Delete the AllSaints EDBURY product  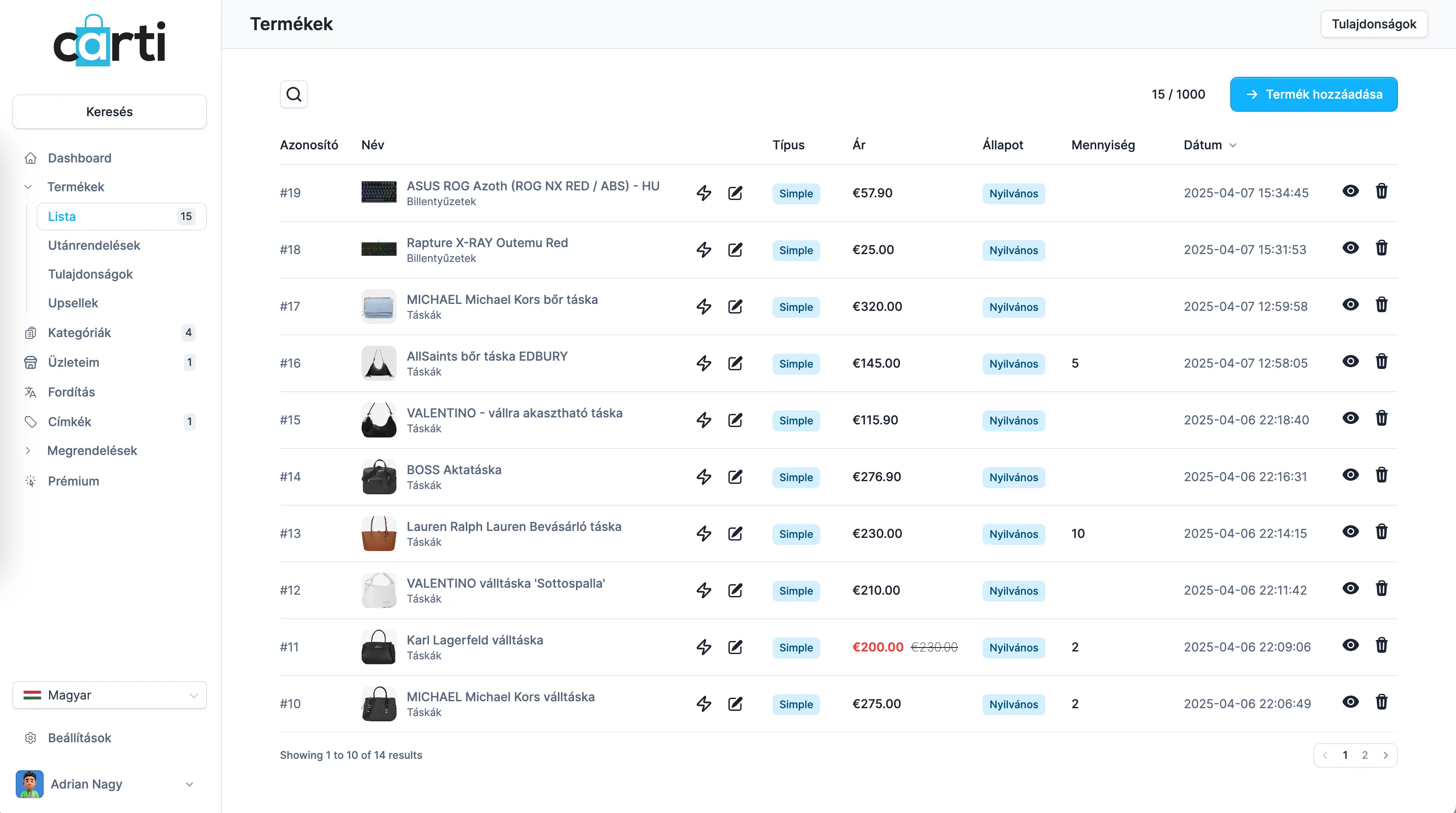pyautogui.click(x=1381, y=361)
